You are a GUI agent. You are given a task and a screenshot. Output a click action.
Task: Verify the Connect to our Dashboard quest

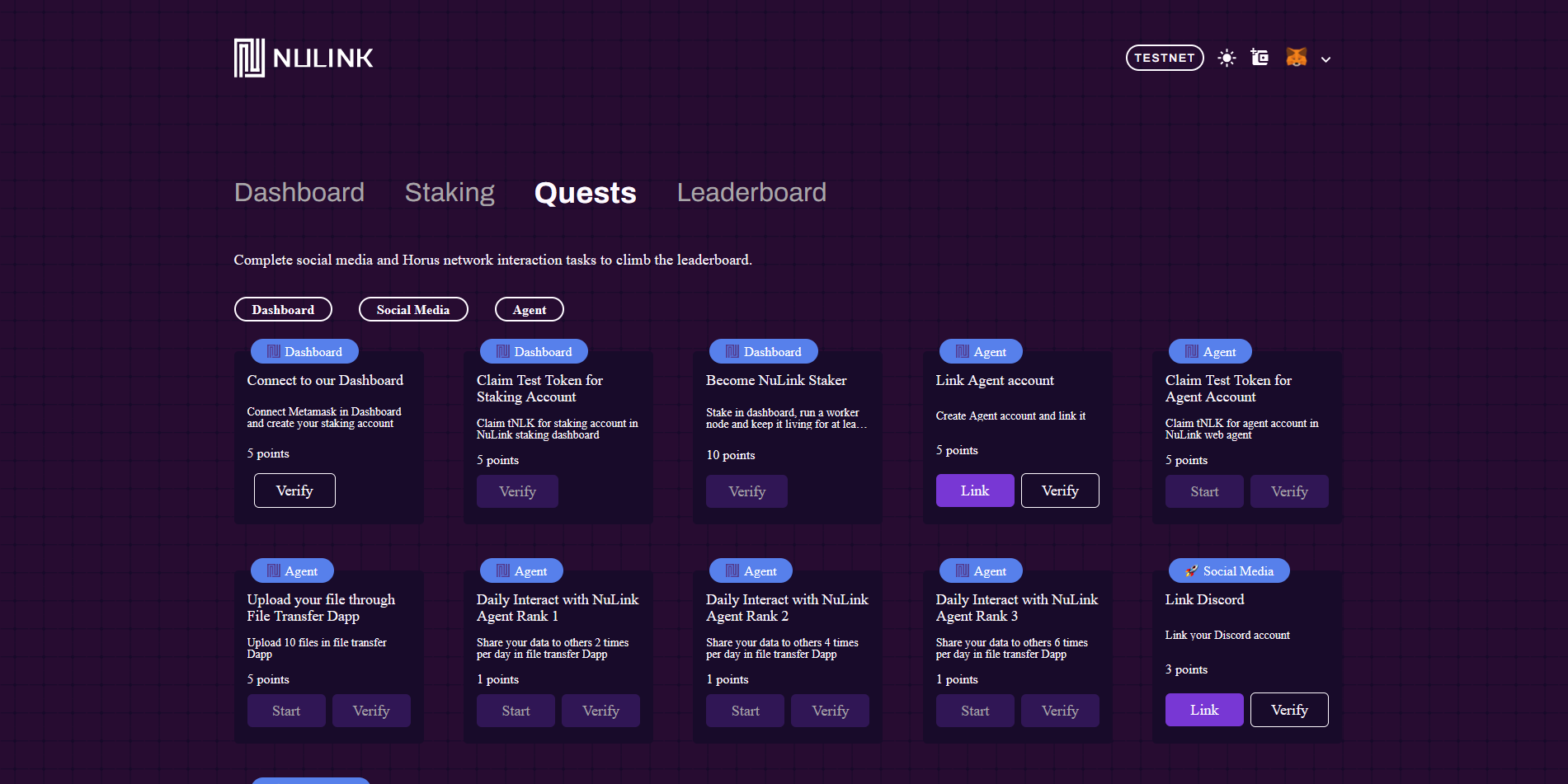(x=294, y=491)
